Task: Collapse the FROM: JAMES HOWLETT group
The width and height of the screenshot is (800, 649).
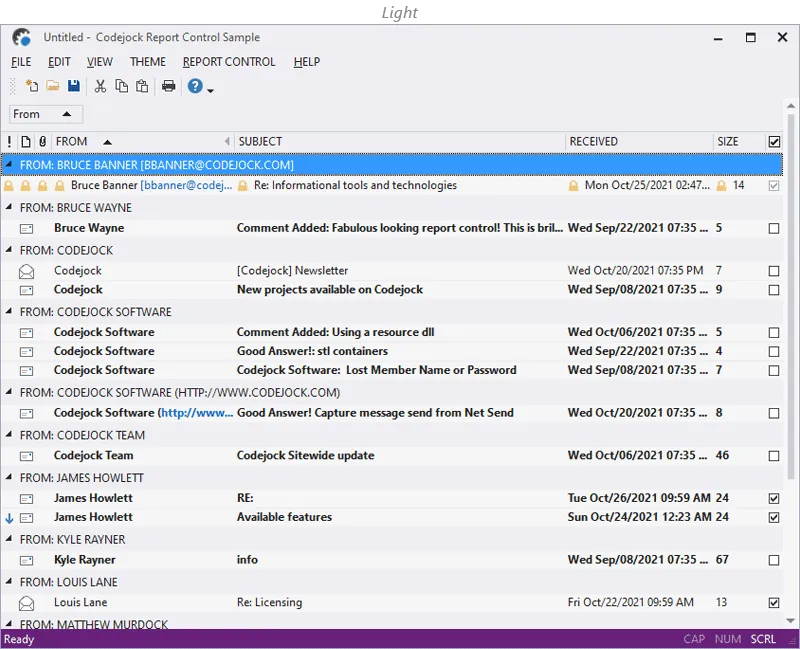Action: point(9,477)
